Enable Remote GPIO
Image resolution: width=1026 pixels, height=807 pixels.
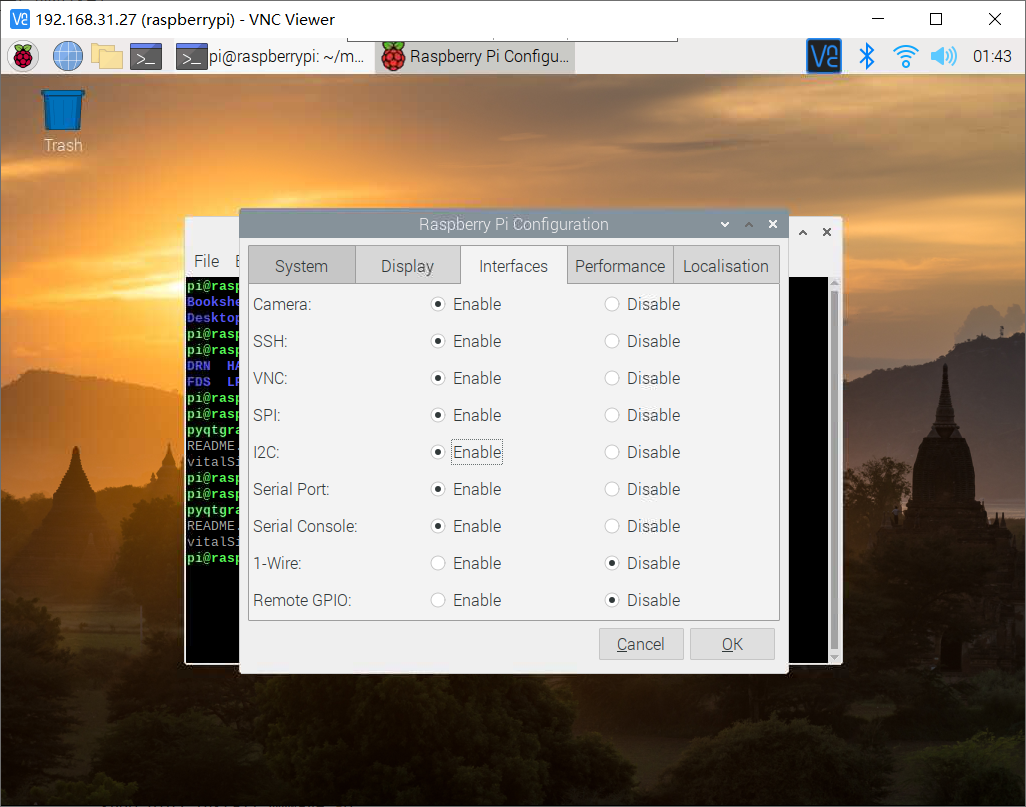click(438, 600)
